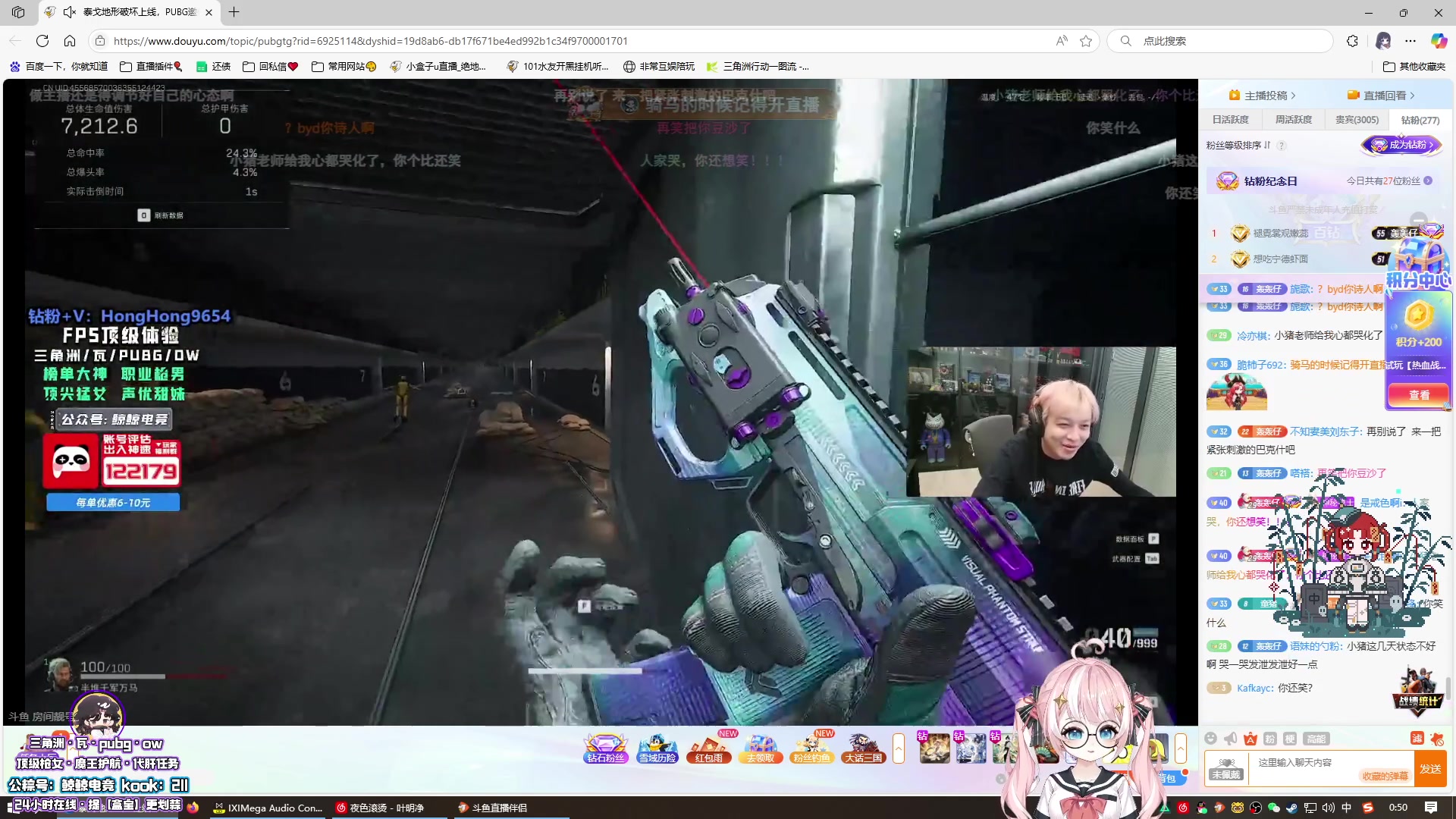1456x819 pixels.
Task: Open the 回私信 bookmarks folder
Action: [271, 67]
